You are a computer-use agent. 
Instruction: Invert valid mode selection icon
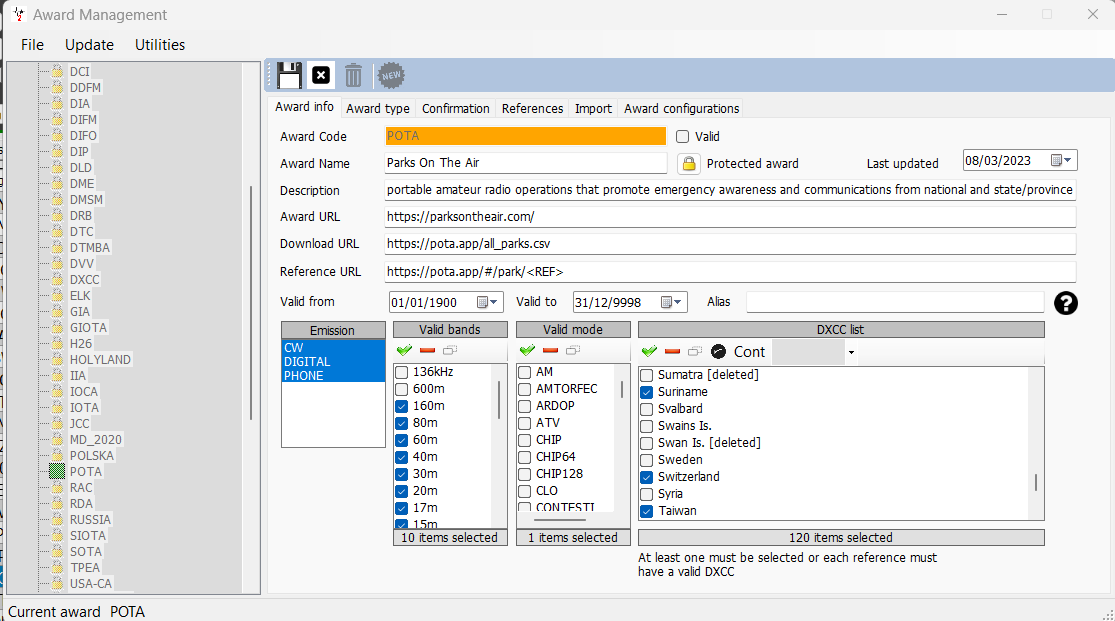(x=573, y=350)
